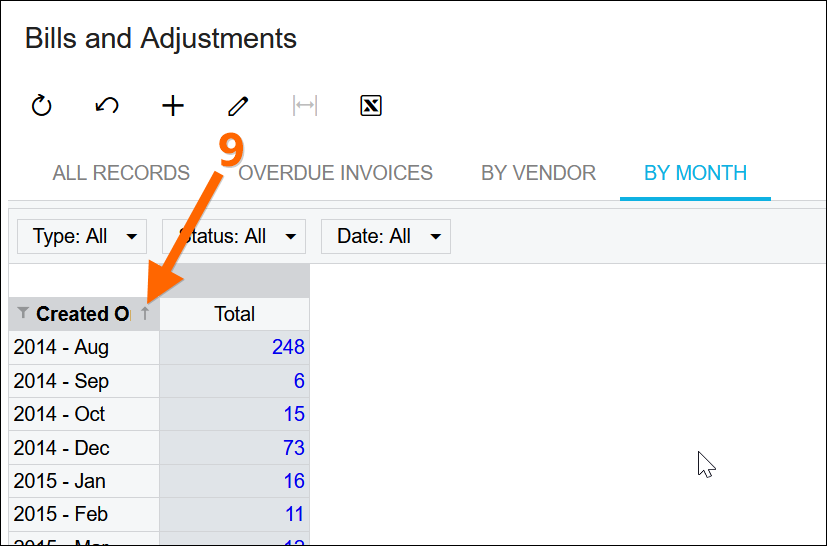This screenshot has width=827, height=546.
Task: Select the 2015 - Jan row label
Action: pos(60,481)
